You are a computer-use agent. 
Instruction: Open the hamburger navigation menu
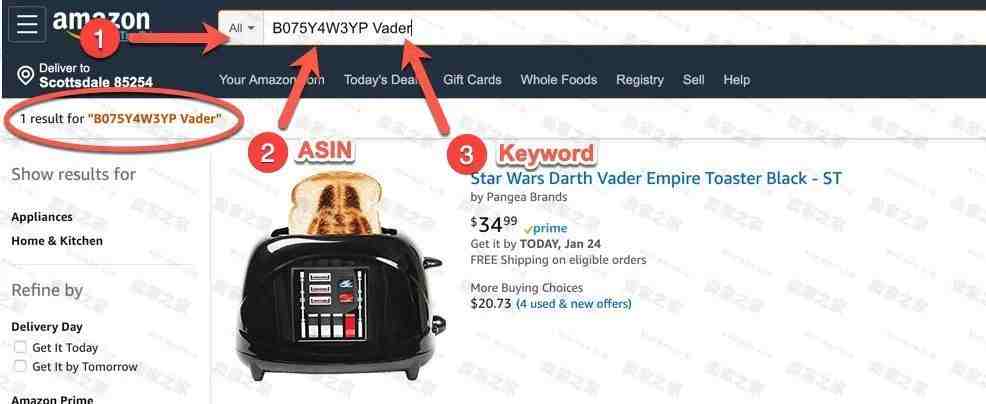(27, 24)
